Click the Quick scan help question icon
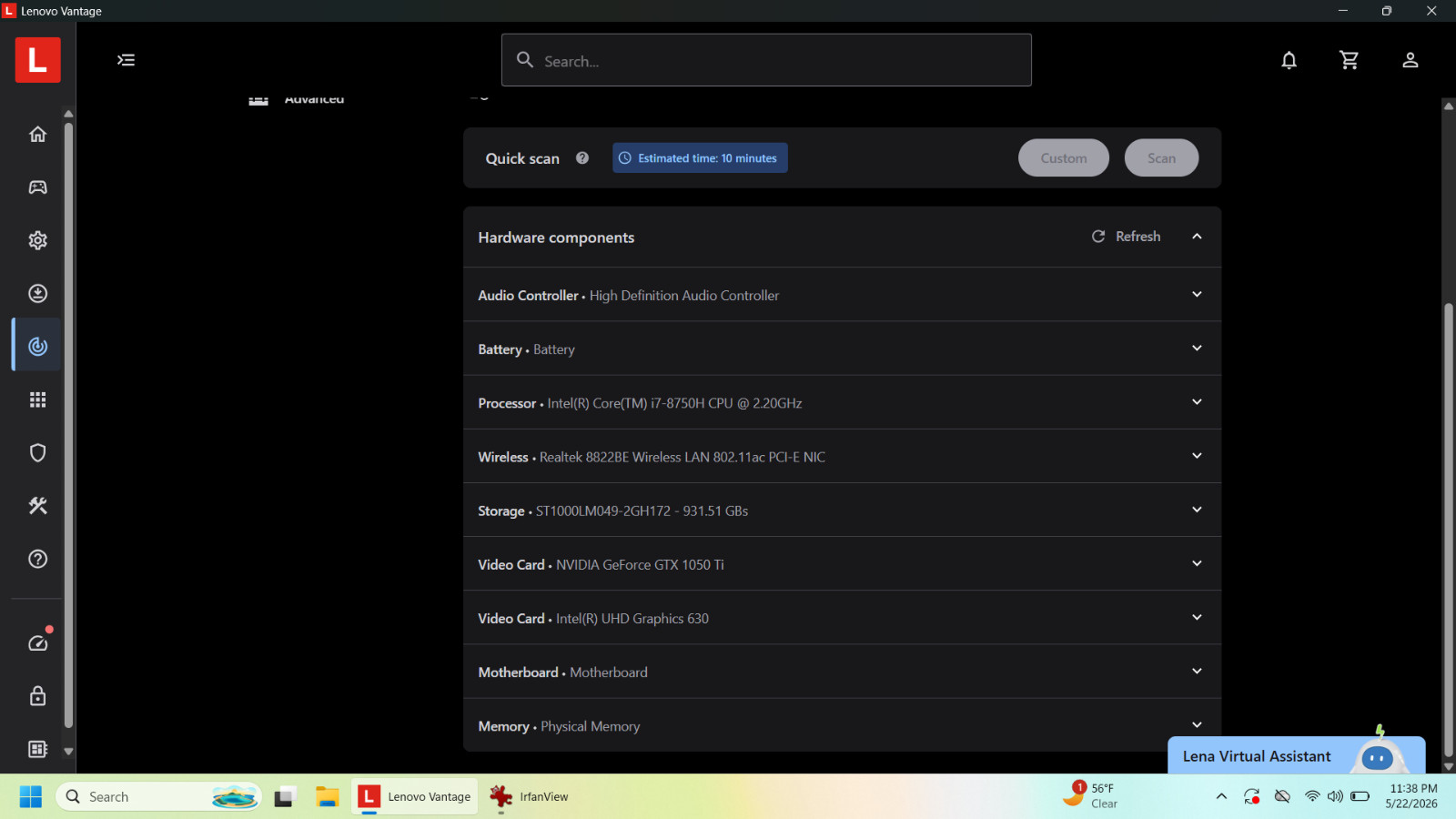 point(582,157)
